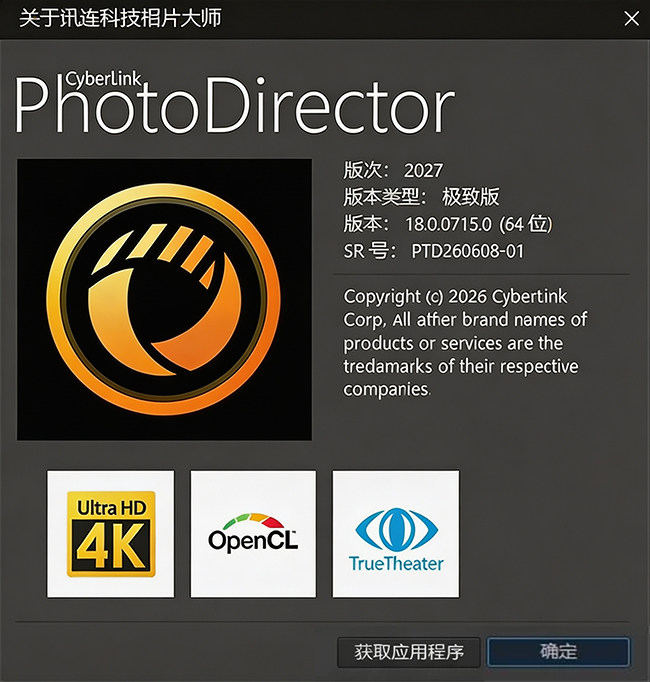
Task: Click the 确定 button
Action: pos(558,652)
